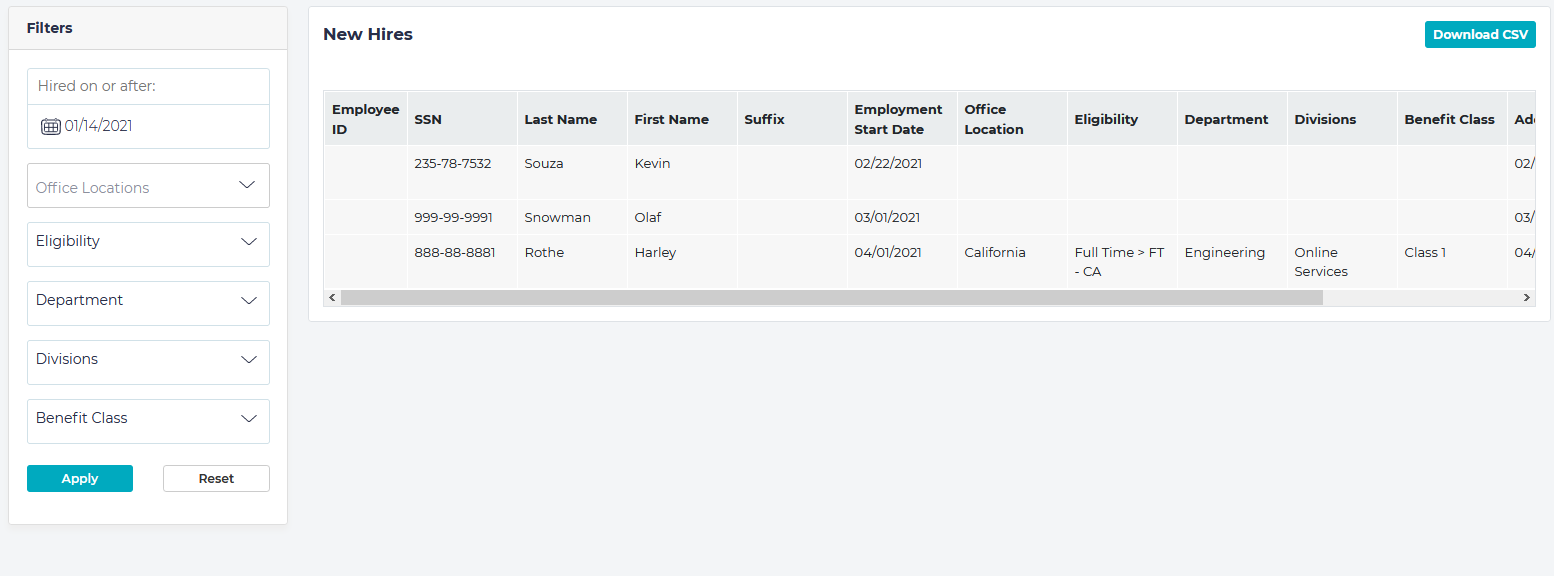The image size is (1554, 576).
Task: Reset all filters
Action: pos(216,479)
